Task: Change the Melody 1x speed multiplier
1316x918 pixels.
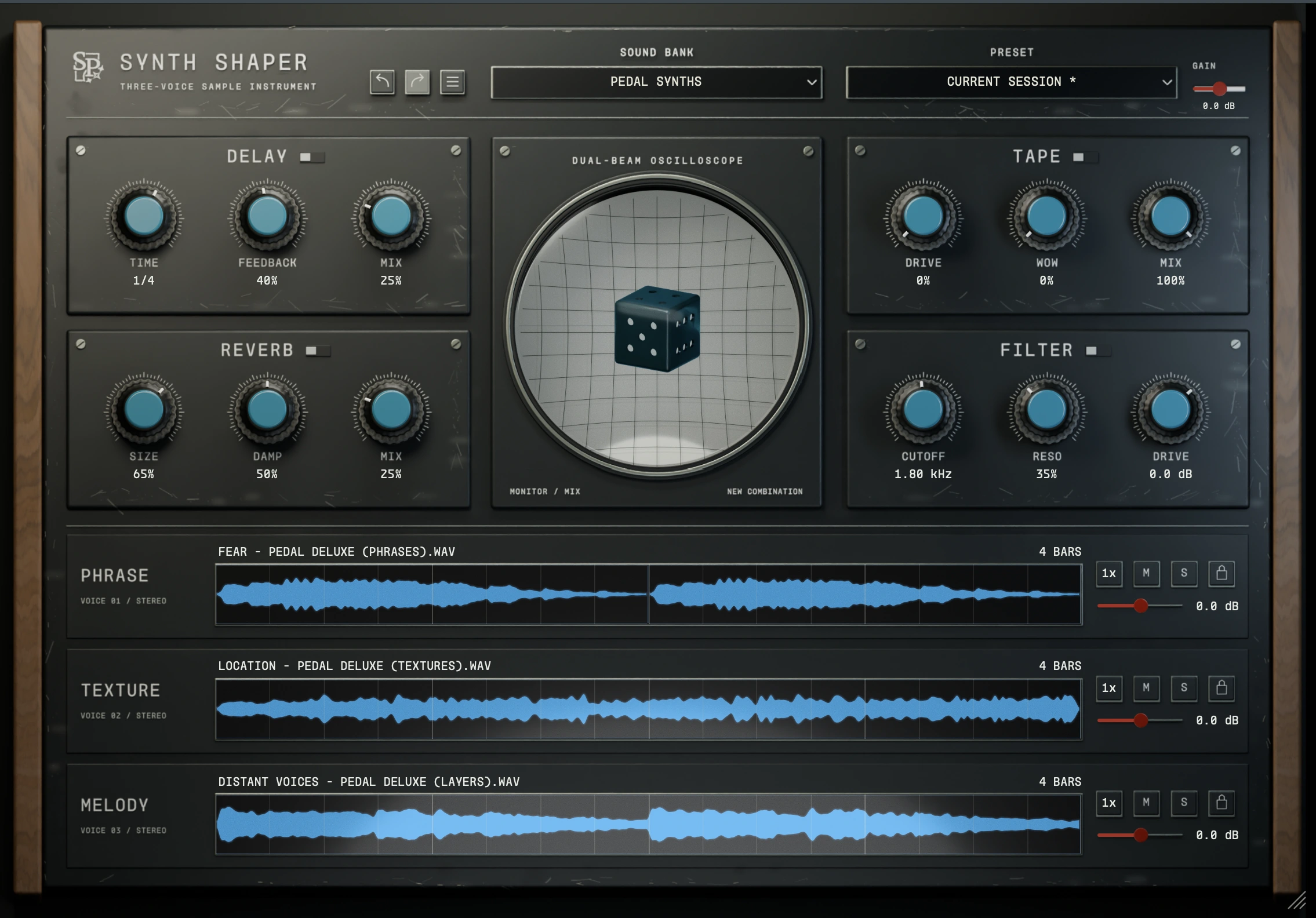Action: 1108,803
